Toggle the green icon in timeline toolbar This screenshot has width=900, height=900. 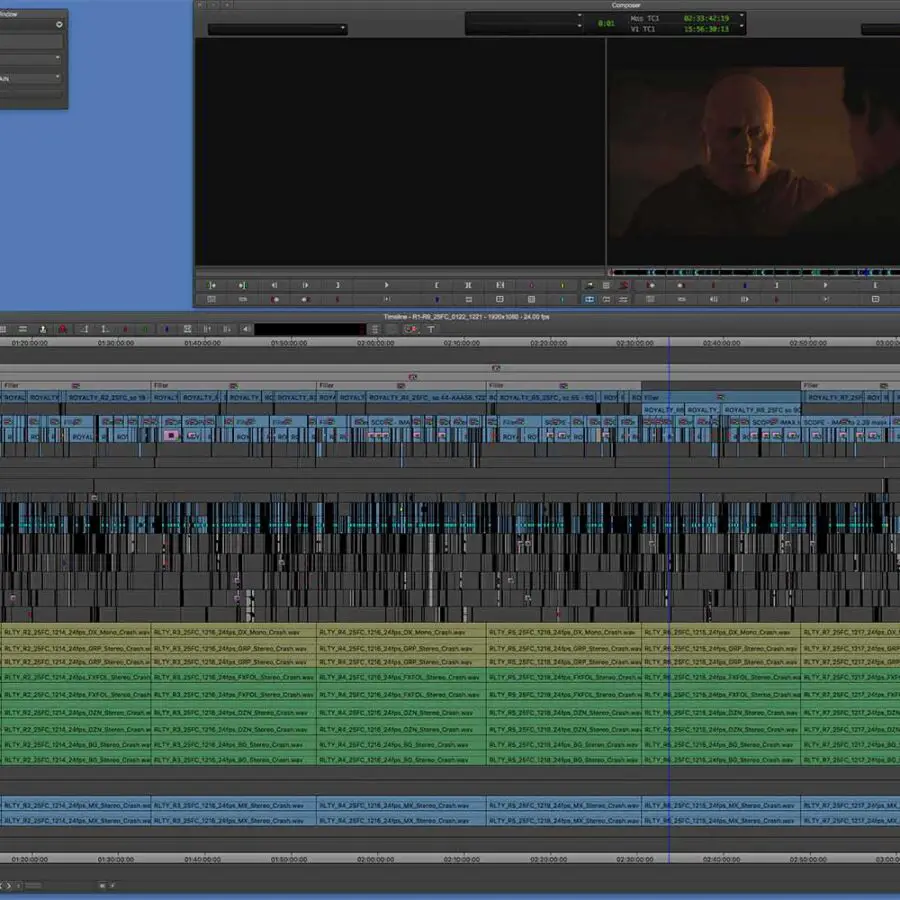click(x=145, y=329)
